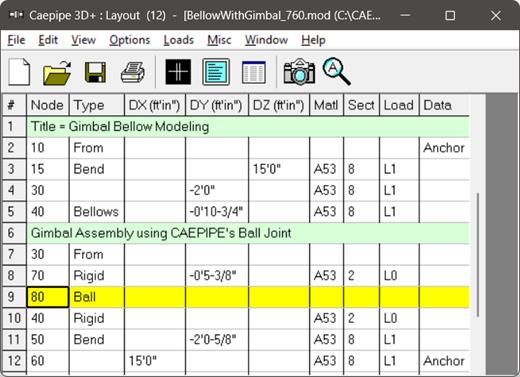Image resolution: width=520 pixels, height=377 pixels.
Task: Select the Layout window icon in toolbar
Action: [216, 72]
